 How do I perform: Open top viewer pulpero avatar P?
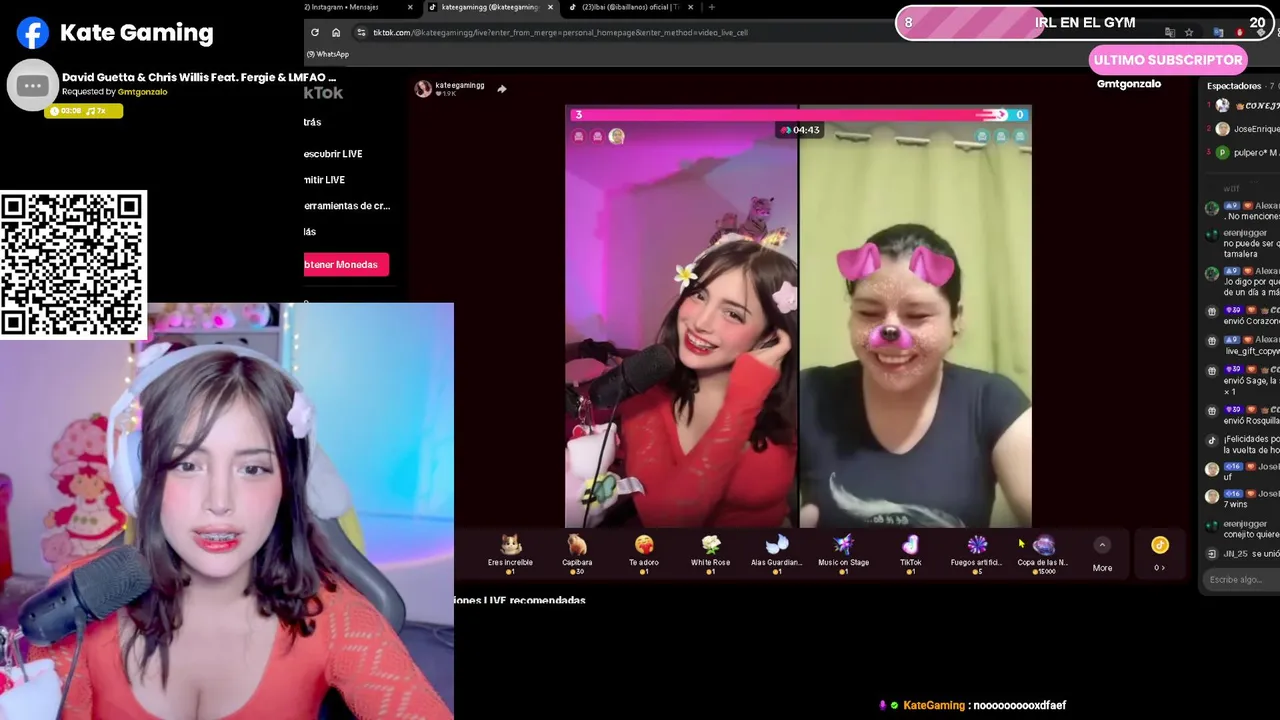coord(1222,153)
